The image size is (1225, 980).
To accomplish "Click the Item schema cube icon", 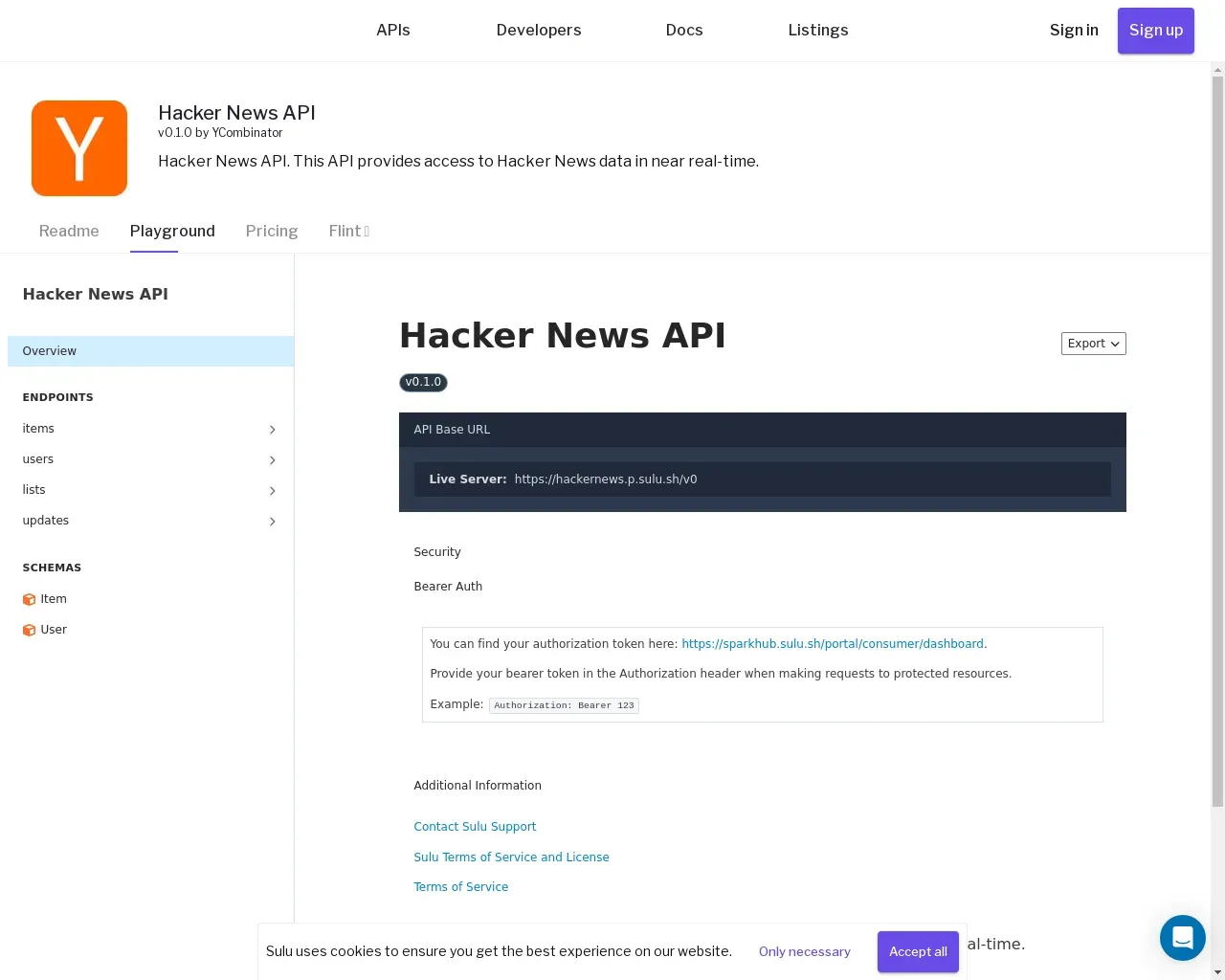I will pyautogui.click(x=29, y=600).
